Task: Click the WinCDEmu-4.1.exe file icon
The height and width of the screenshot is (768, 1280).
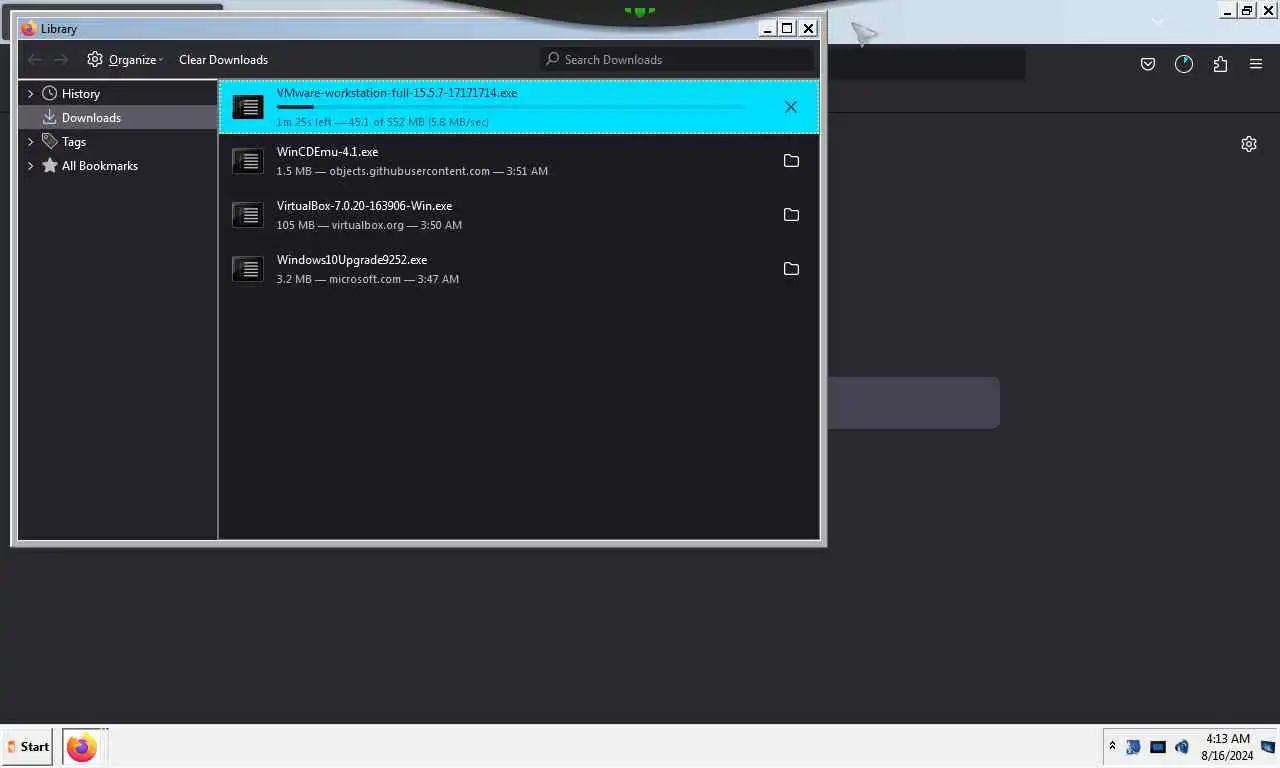Action: pos(248,161)
